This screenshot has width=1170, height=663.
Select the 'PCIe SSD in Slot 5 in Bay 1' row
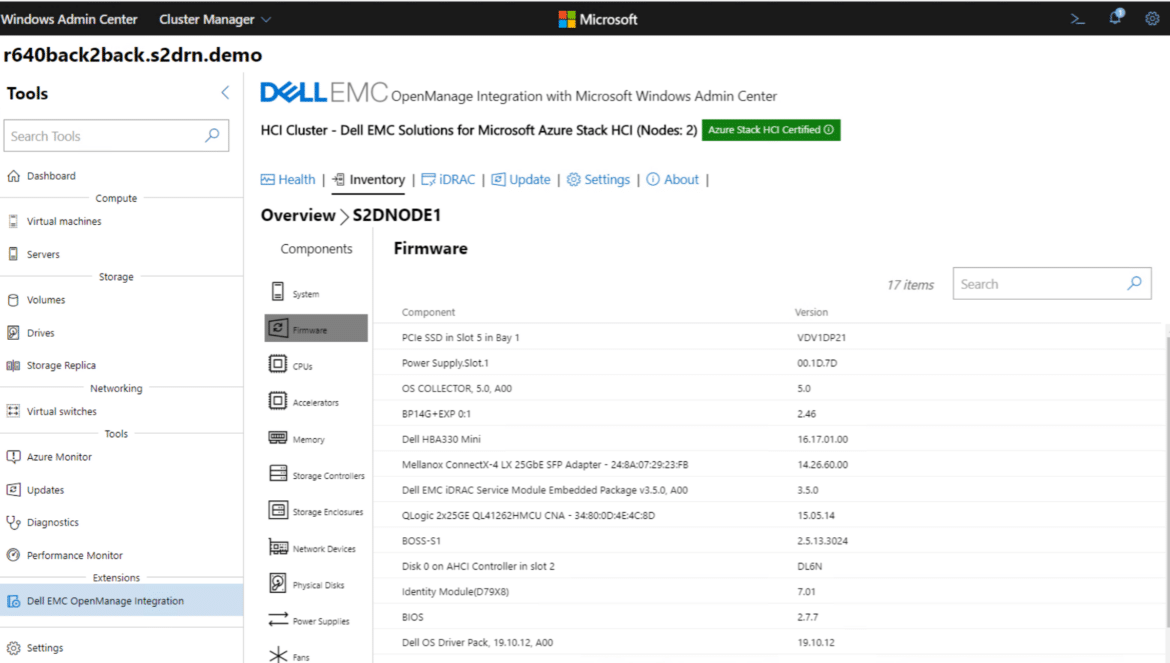[x=768, y=338]
